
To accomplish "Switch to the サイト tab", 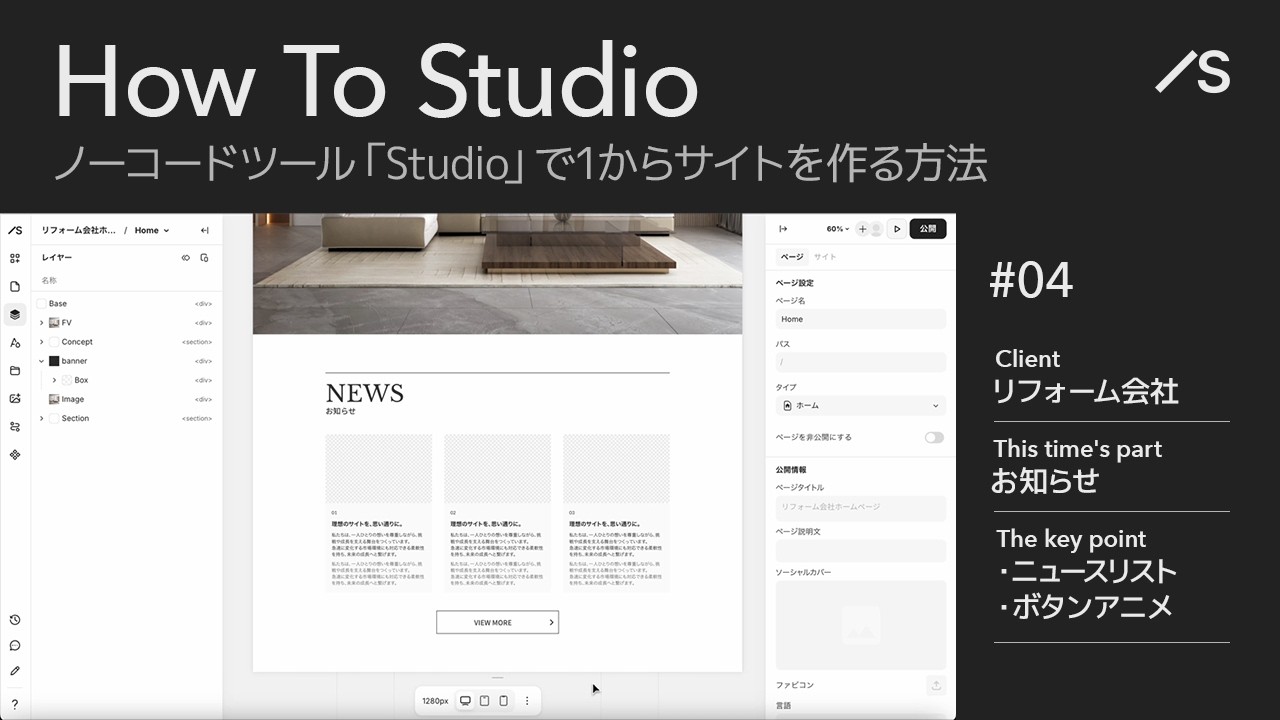I will coord(825,257).
